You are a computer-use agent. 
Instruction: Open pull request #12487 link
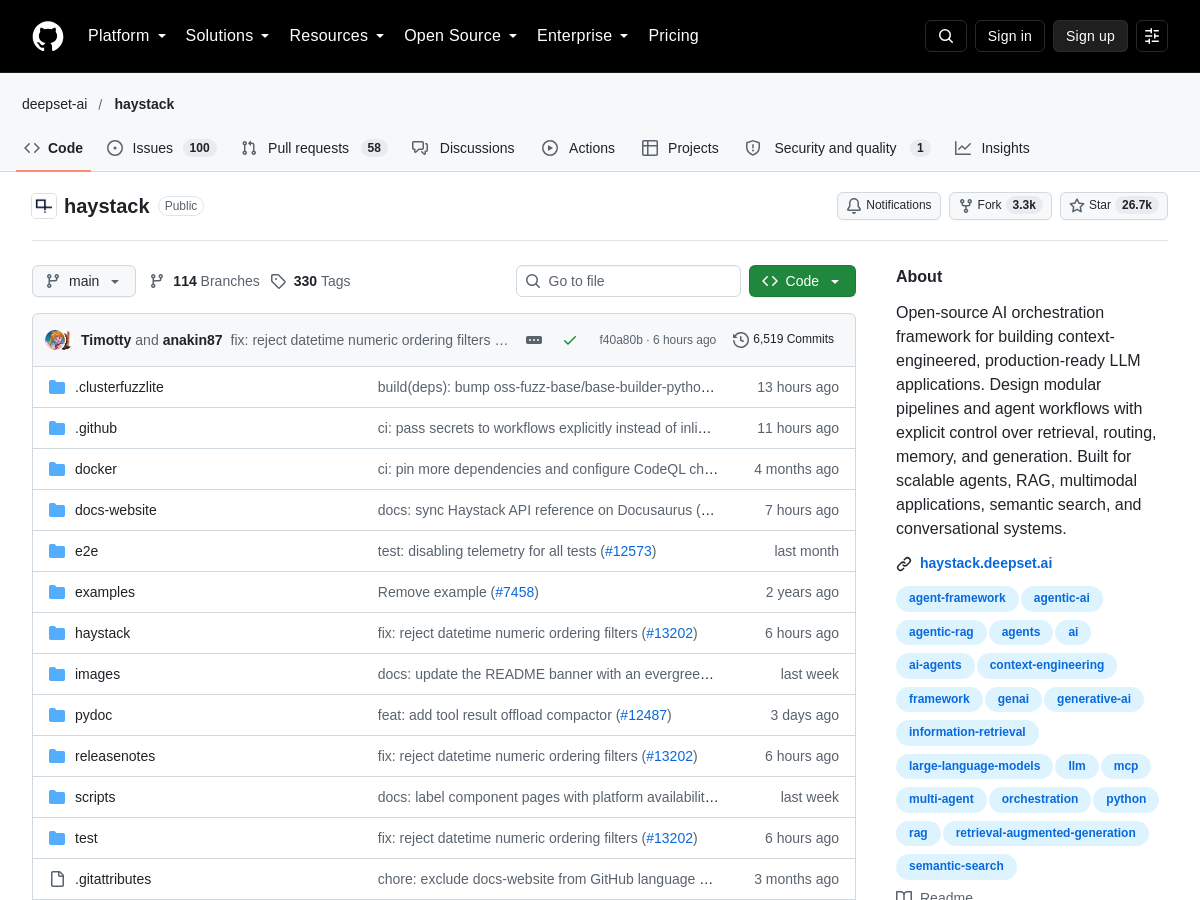(x=643, y=715)
